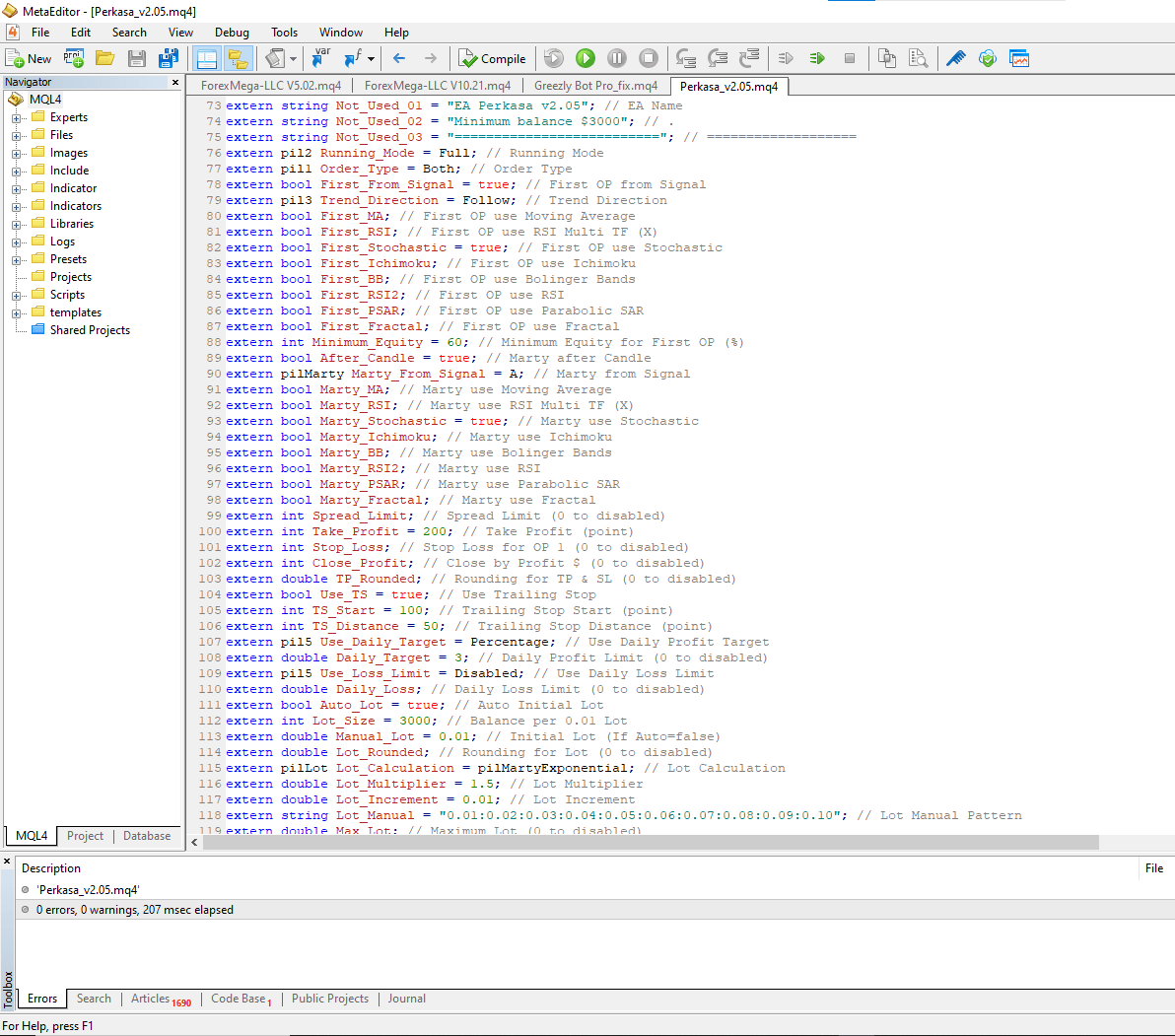
Task: Open the Search menu
Action: click(130, 33)
